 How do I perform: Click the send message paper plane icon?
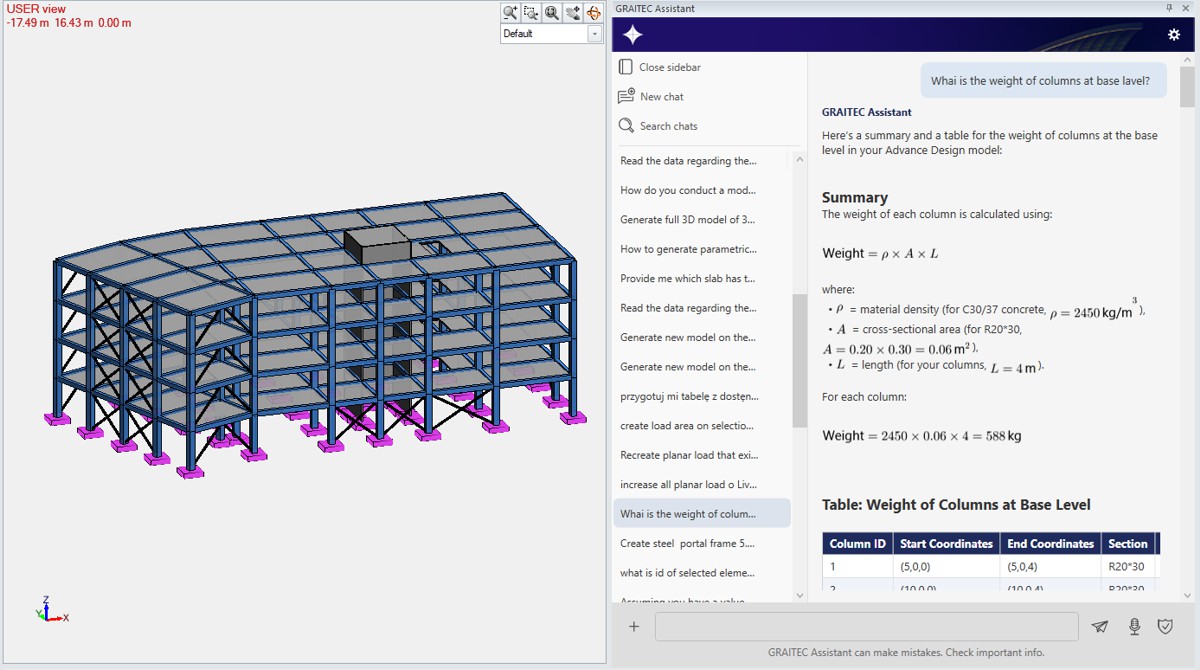[1100, 627]
